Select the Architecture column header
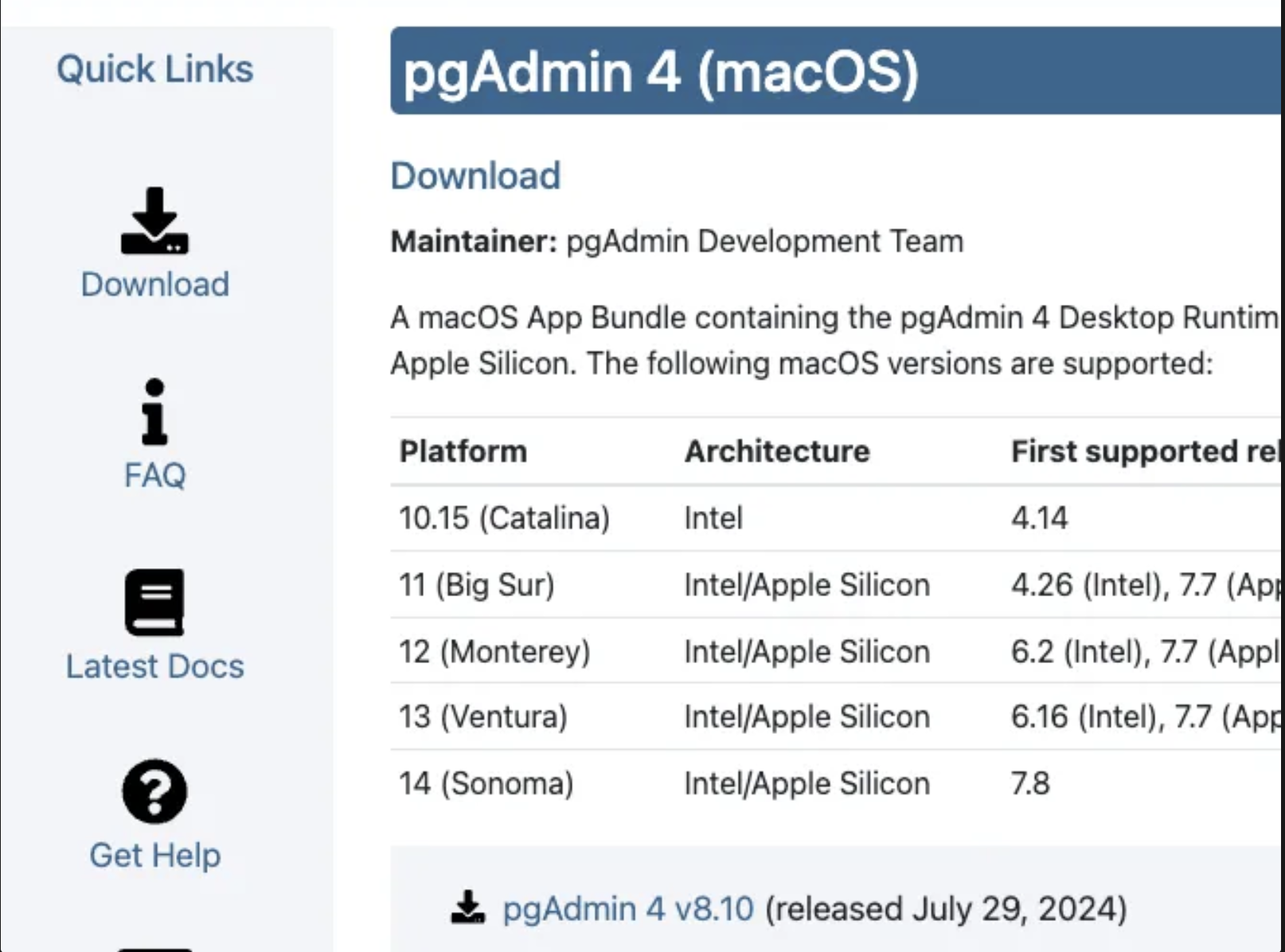Viewport: 1285px width, 952px height. point(777,451)
